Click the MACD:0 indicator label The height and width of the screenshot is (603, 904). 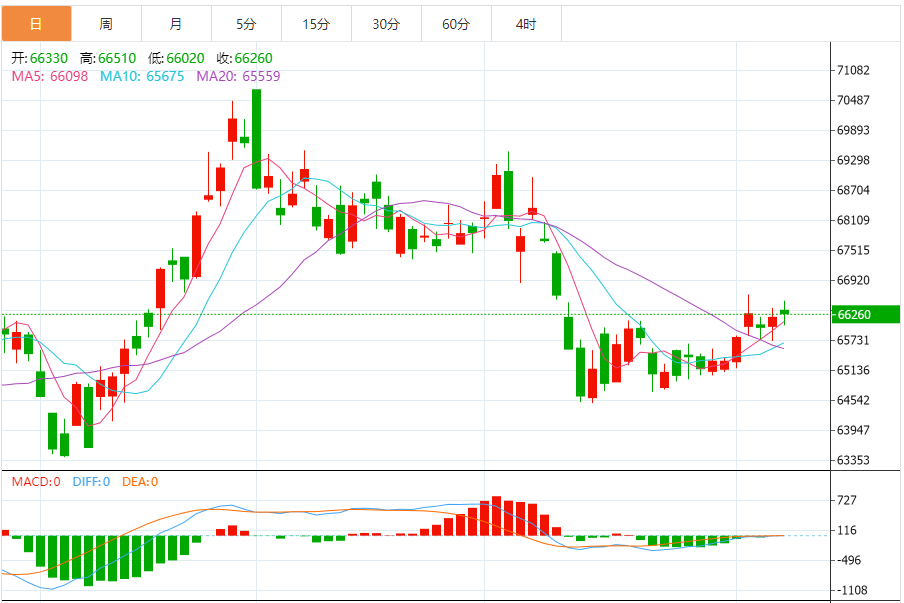pos(36,482)
